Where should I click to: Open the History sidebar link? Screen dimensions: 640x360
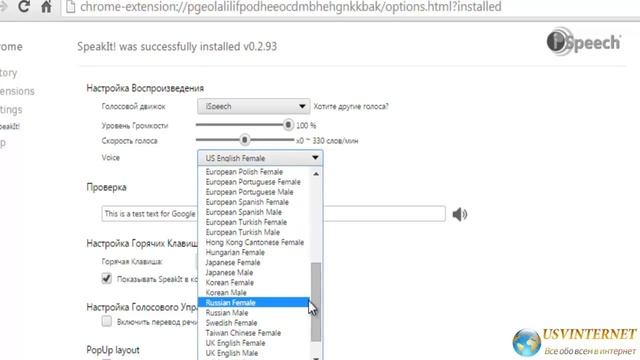pos(9,73)
